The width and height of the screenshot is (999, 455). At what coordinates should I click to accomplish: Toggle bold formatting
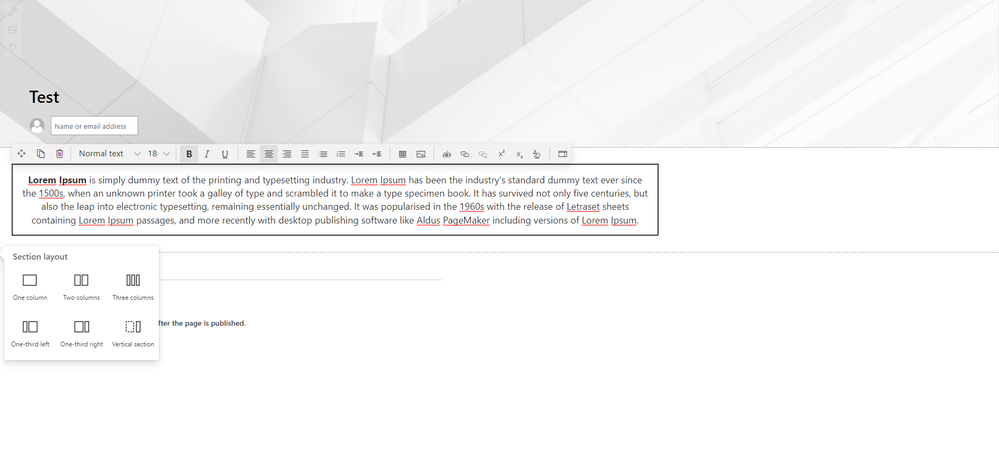click(189, 154)
